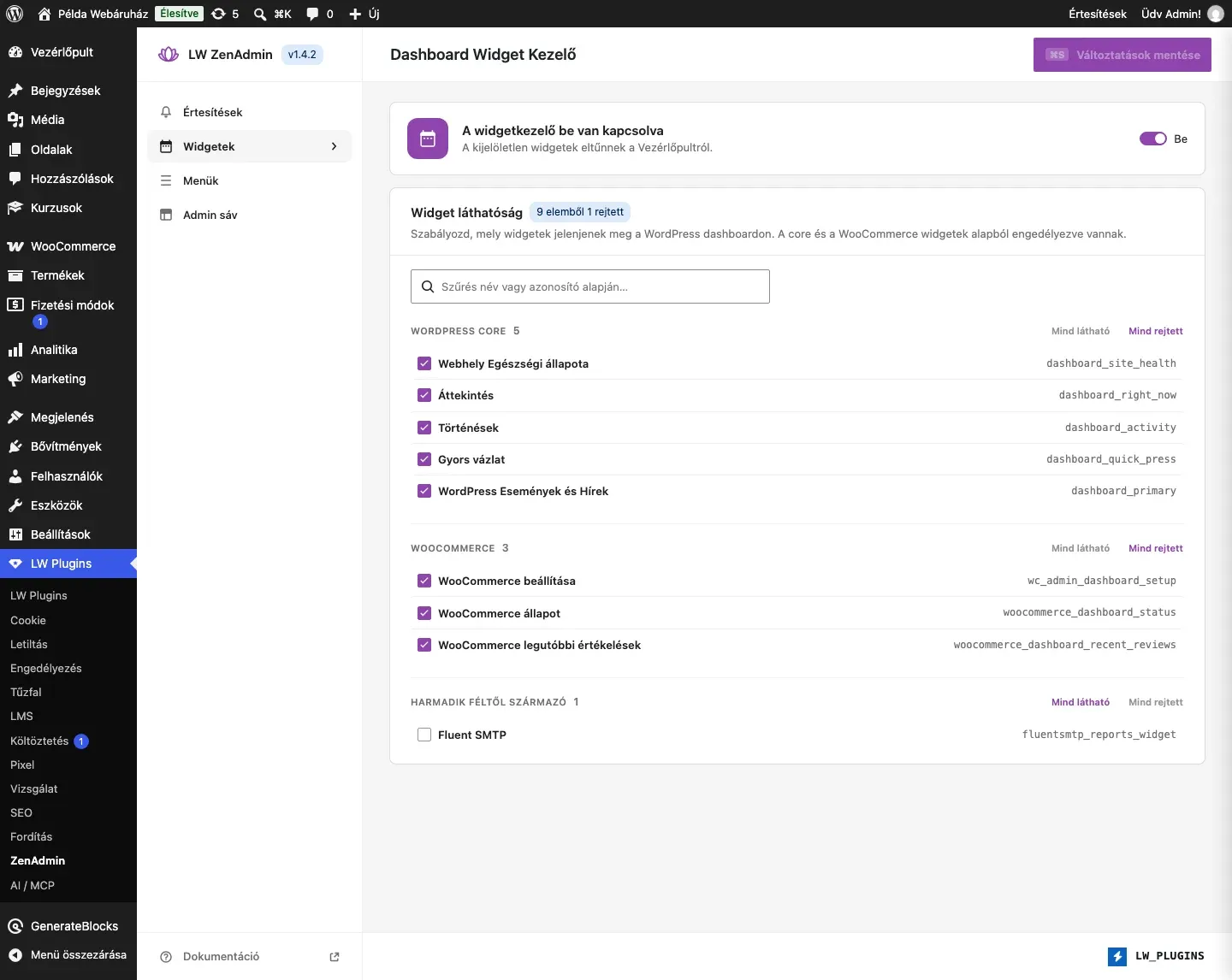1232x980 pixels.
Task: Click the GenerateBlocks icon in the sidebar
Action: (x=15, y=926)
